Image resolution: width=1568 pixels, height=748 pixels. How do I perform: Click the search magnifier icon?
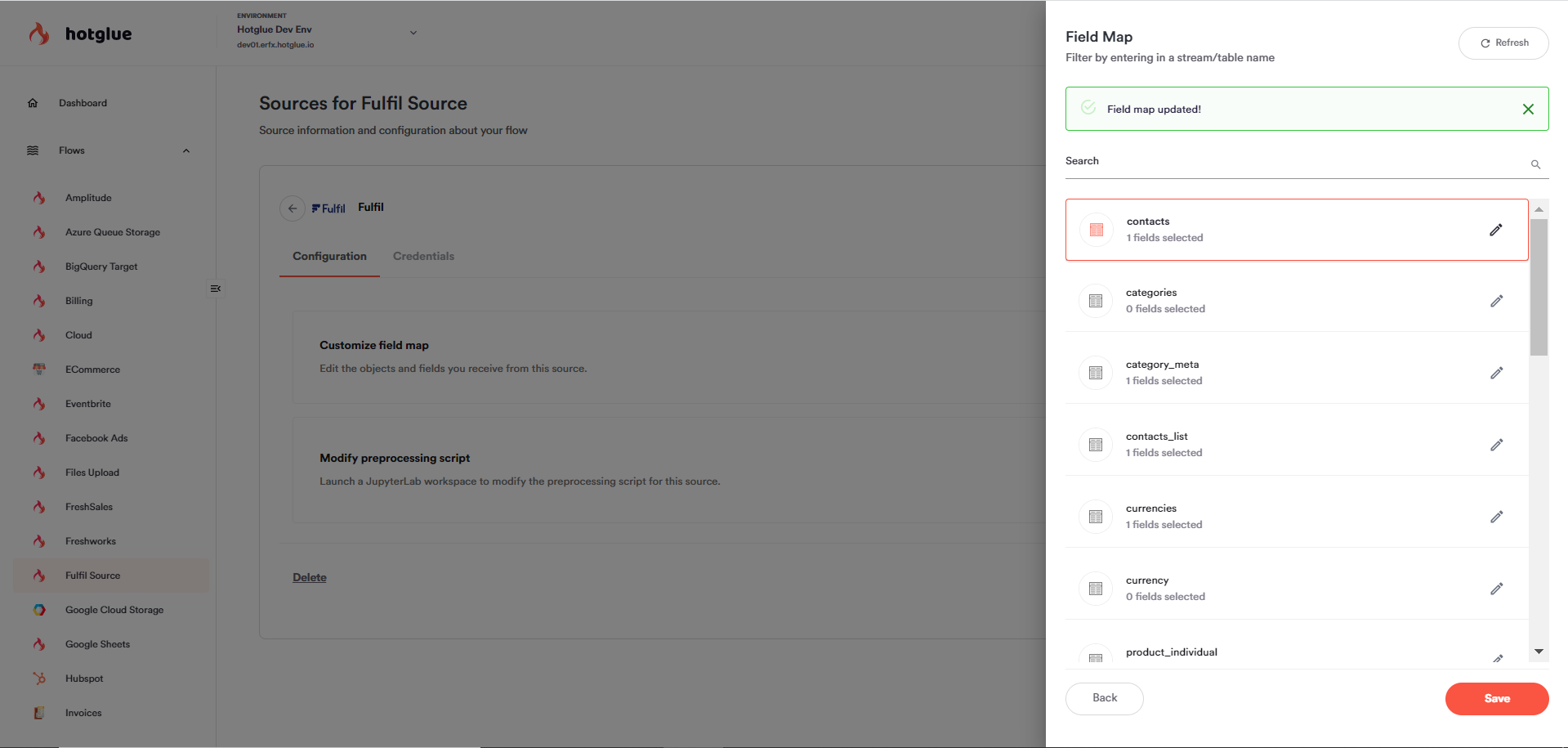point(1535,164)
